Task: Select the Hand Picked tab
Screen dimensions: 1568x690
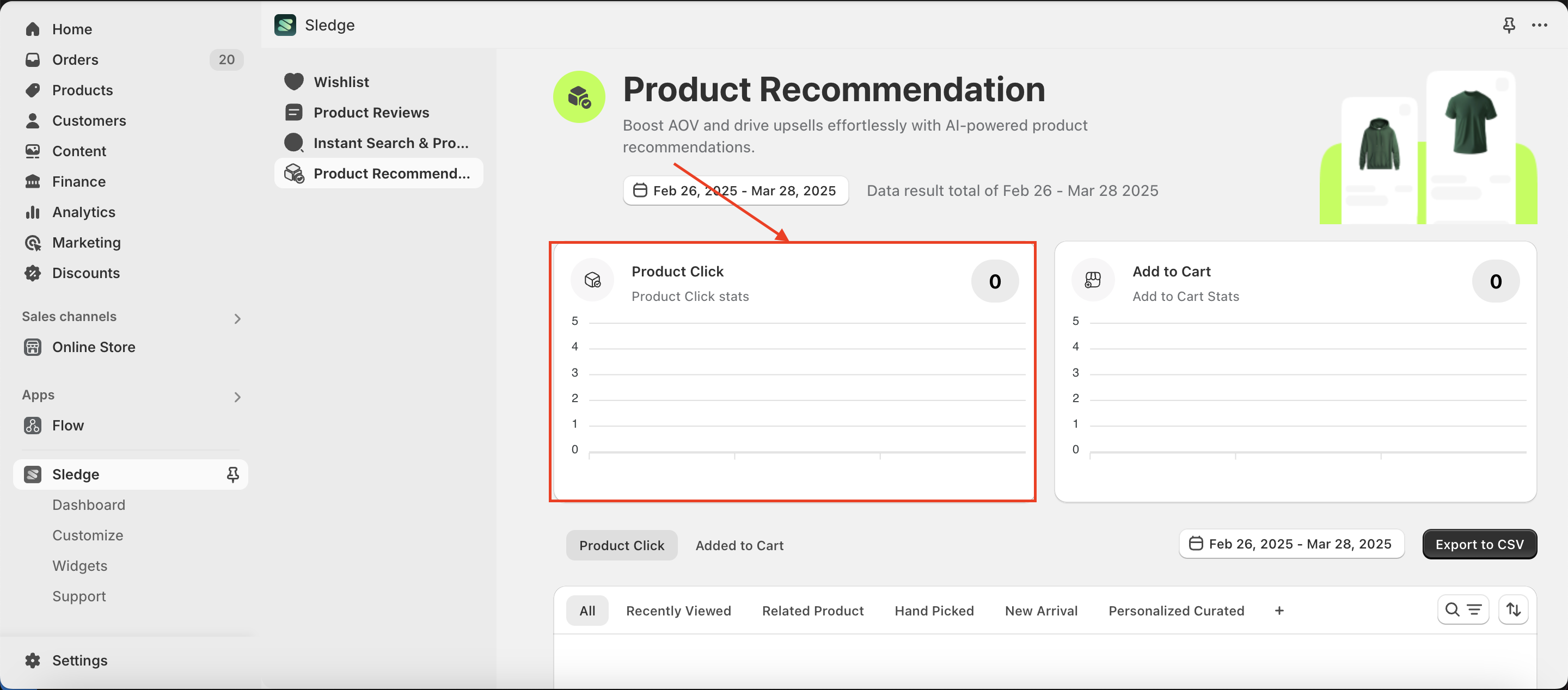Action: 934,611
